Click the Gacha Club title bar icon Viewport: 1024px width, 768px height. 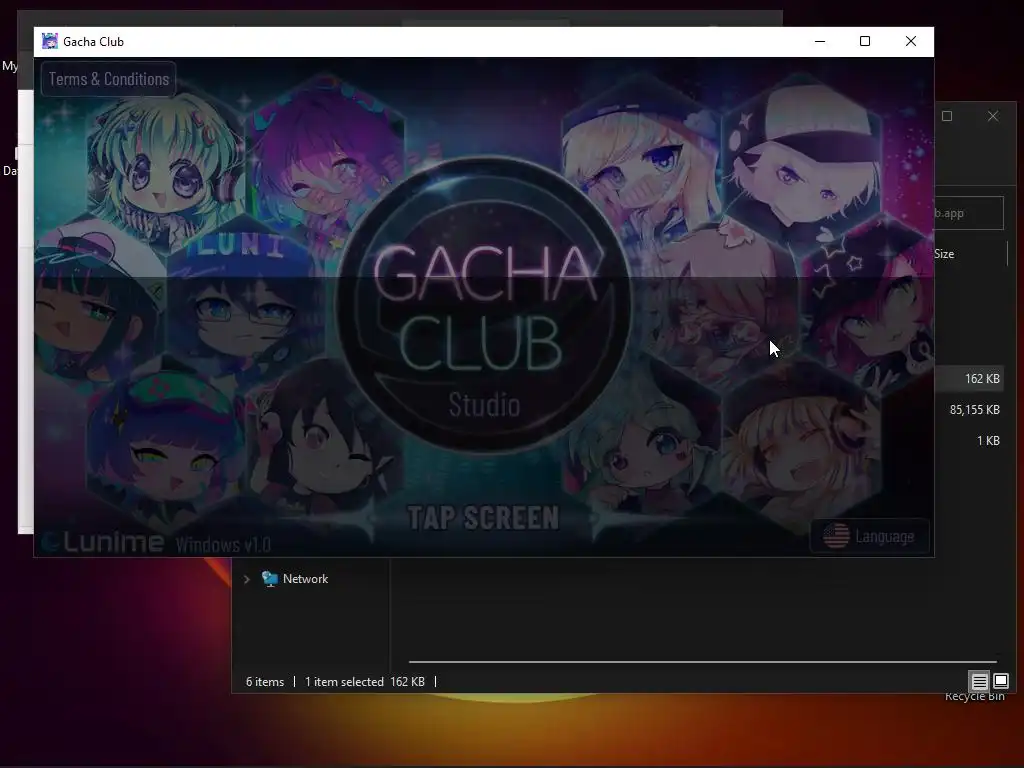50,41
